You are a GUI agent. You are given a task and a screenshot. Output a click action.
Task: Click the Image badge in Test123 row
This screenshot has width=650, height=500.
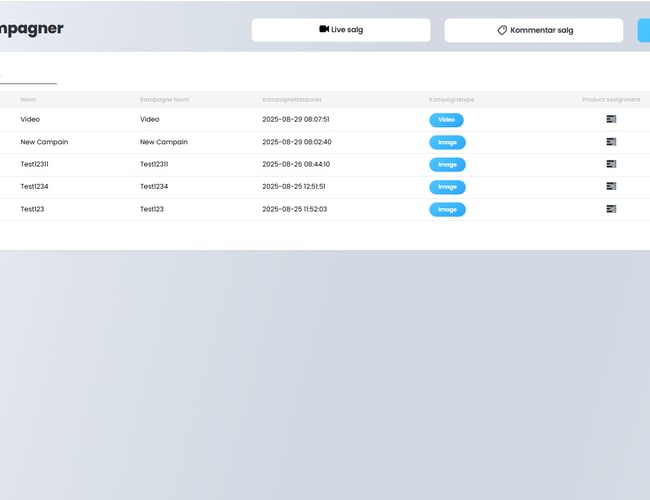tap(447, 209)
